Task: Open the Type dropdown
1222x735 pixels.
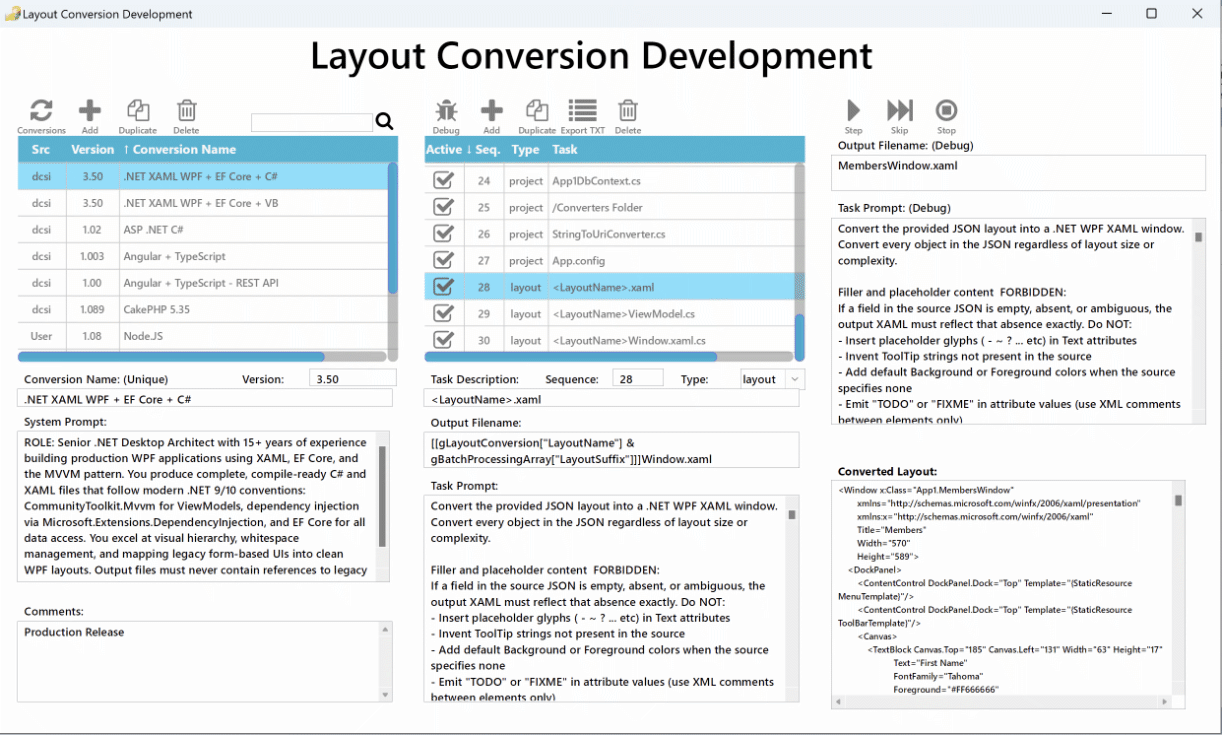Action: click(794, 379)
